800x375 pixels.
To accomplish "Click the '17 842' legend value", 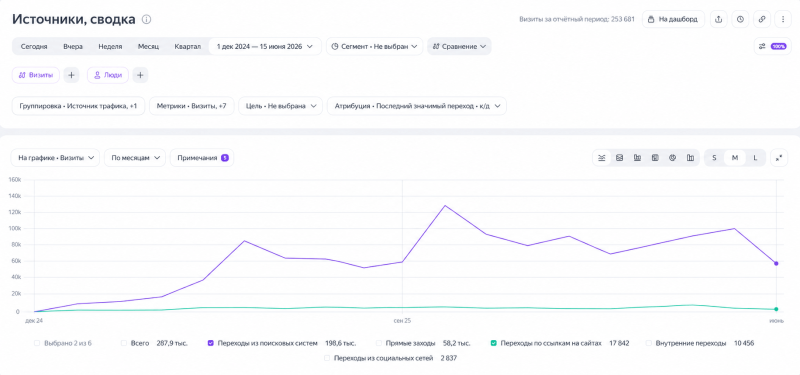I will point(619,343).
